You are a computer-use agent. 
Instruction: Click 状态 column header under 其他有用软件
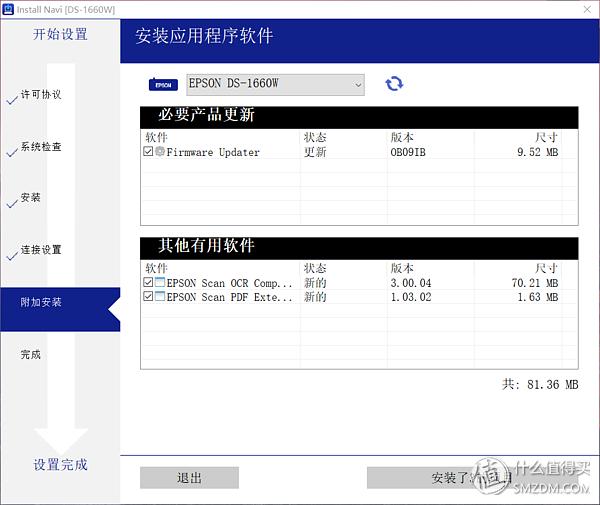tap(315, 268)
